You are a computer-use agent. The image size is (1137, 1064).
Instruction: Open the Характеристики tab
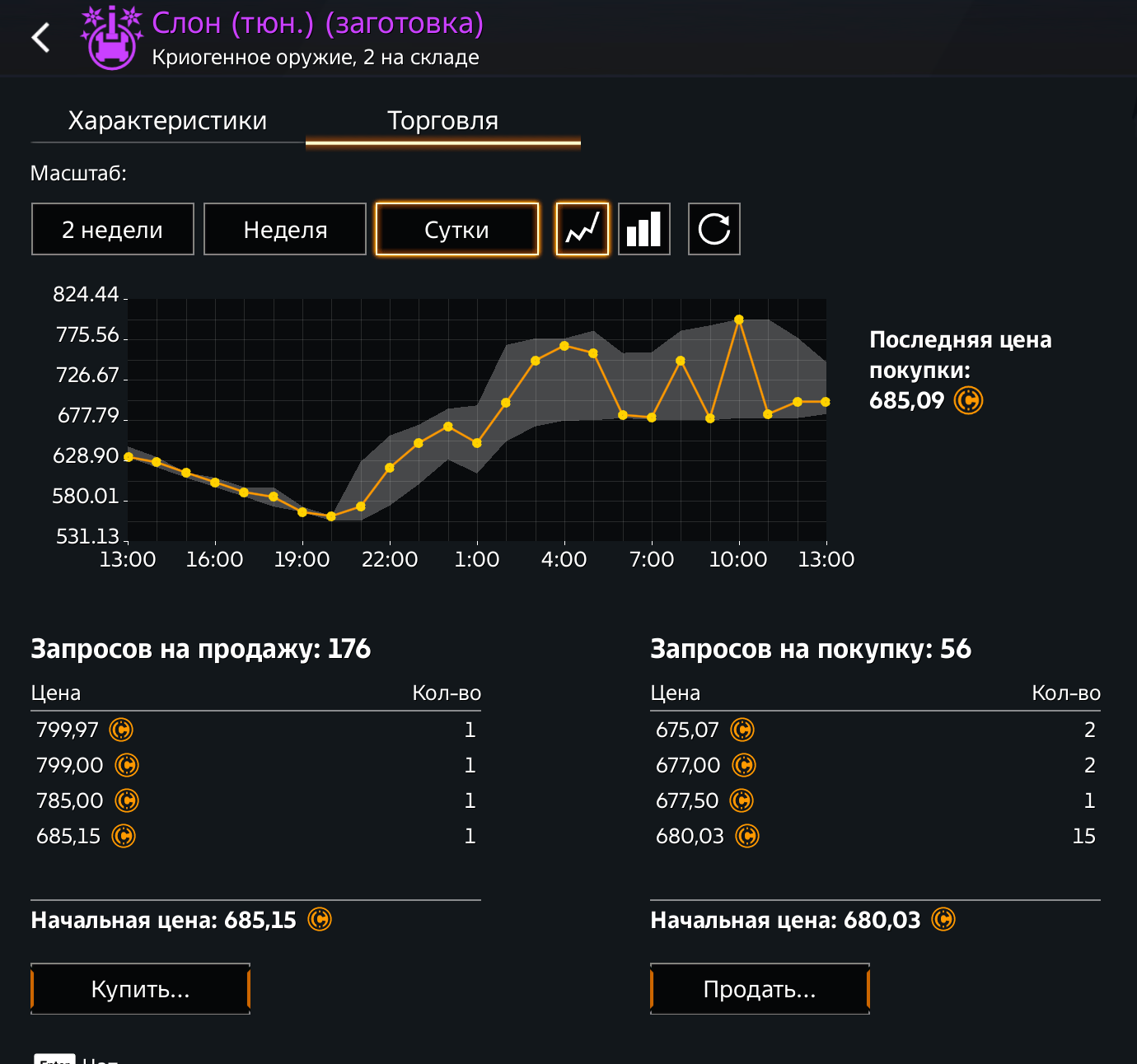pos(167,121)
